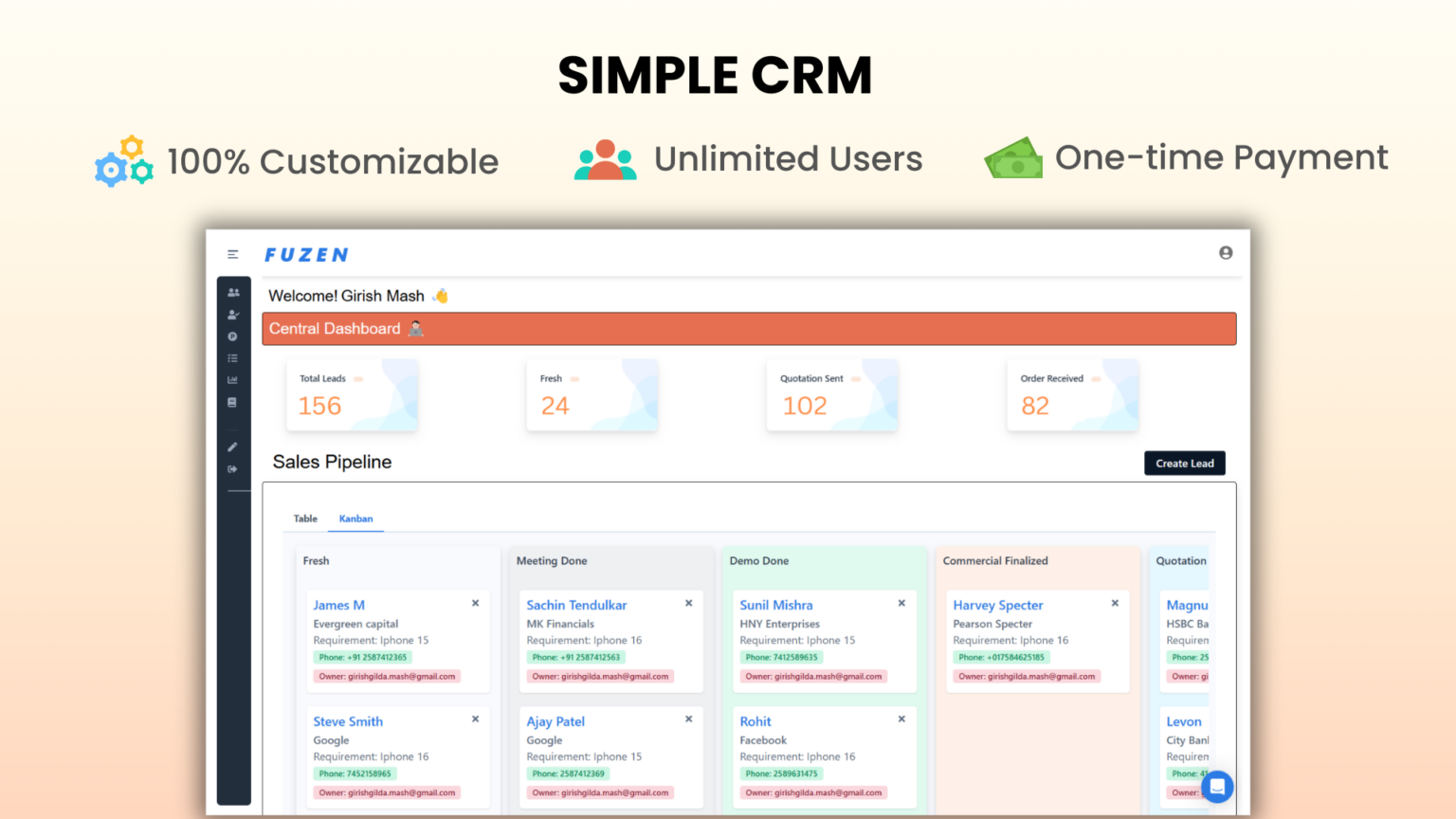Click the Order Received 82 card
This screenshot has height=819, width=1456.
coord(1073,396)
